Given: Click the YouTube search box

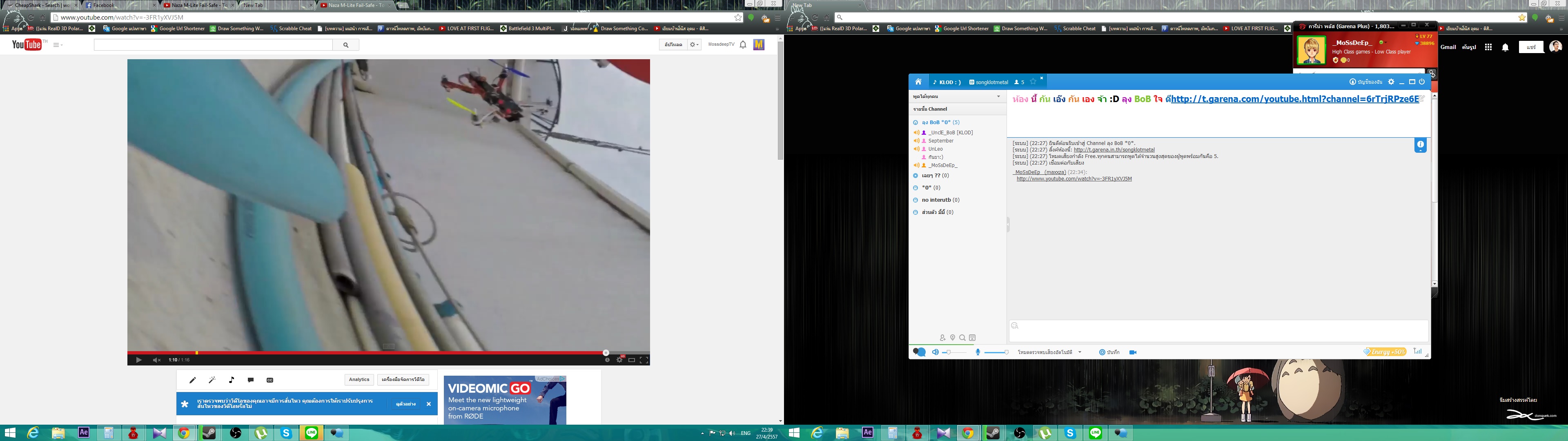Looking at the screenshot, I should [213, 45].
